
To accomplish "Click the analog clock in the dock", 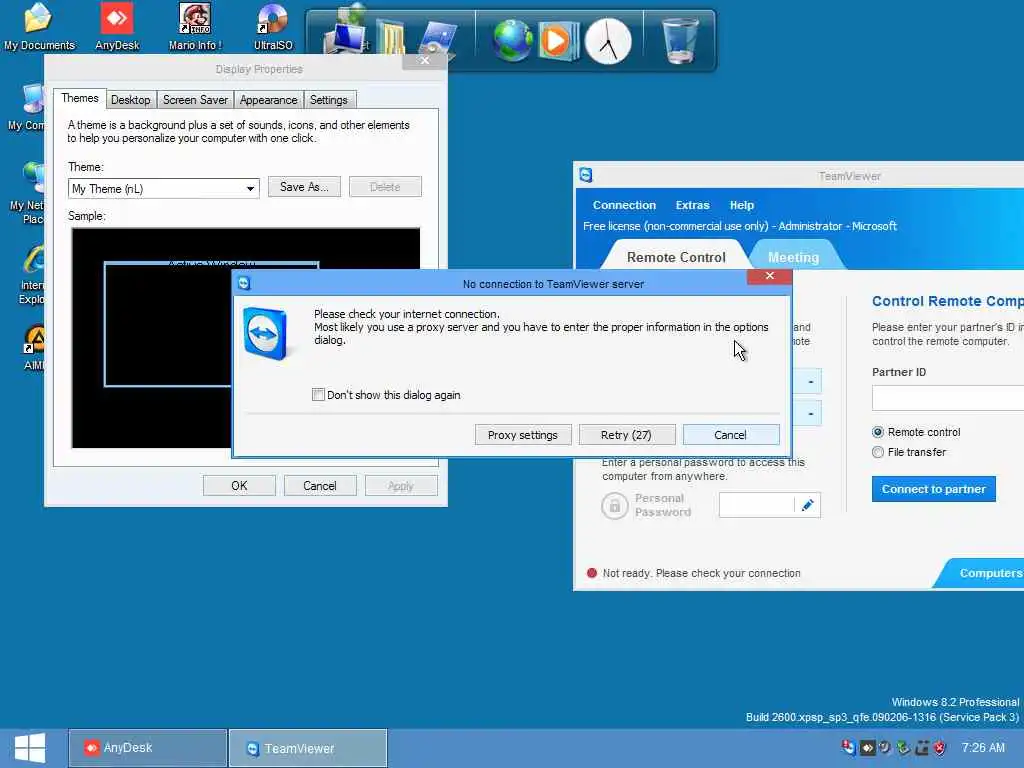I will (608, 41).
